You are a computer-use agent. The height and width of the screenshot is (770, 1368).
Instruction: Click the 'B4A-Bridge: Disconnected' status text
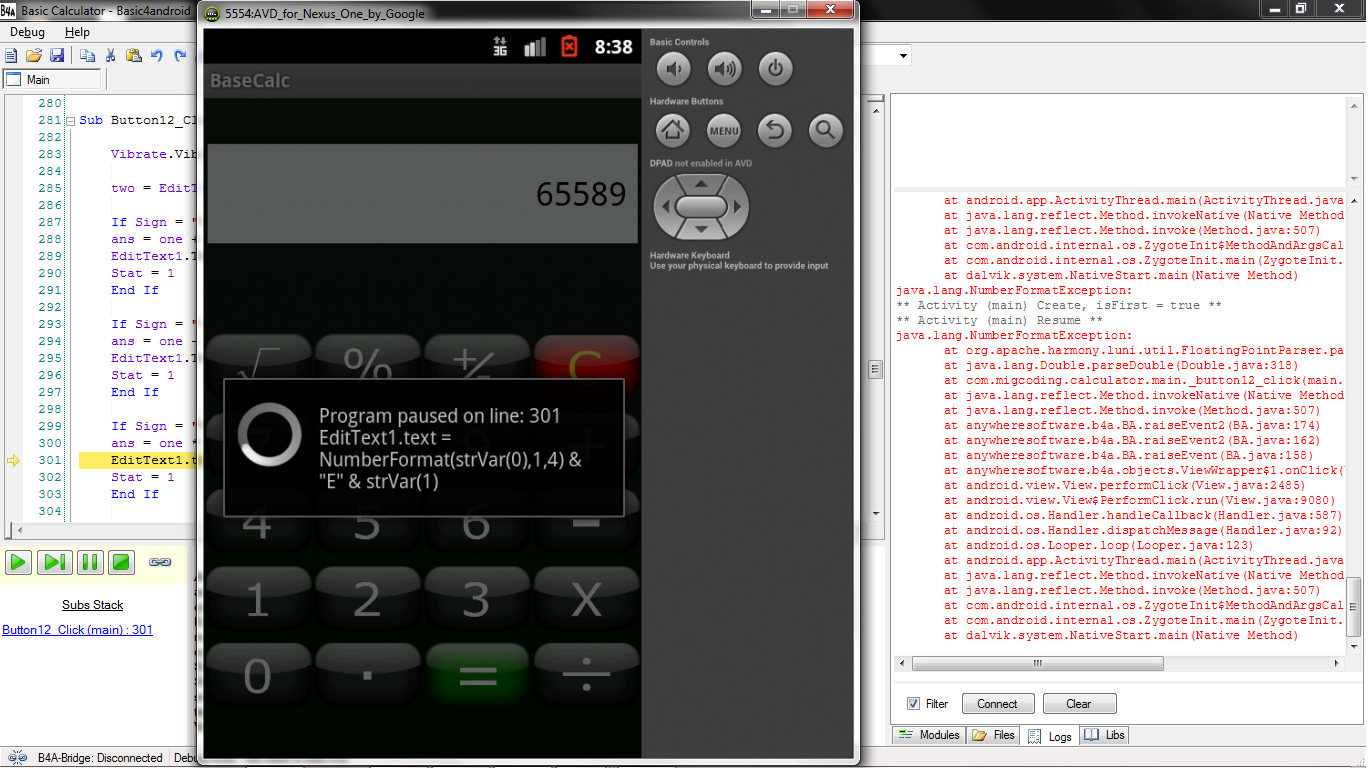point(100,758)
